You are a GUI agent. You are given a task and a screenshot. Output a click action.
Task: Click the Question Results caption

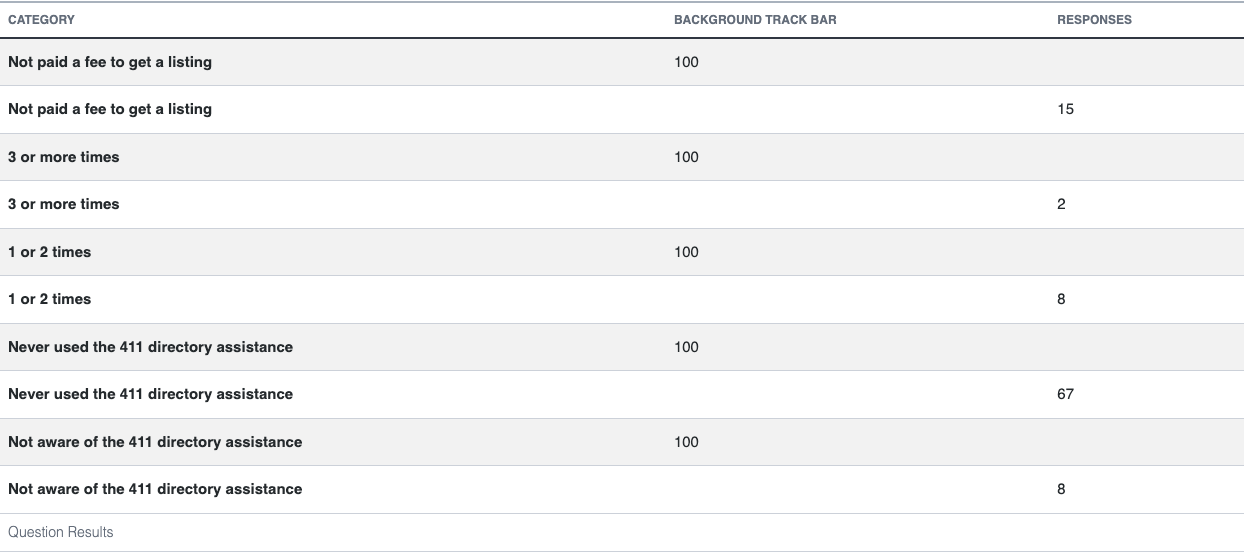click(61, 532)
